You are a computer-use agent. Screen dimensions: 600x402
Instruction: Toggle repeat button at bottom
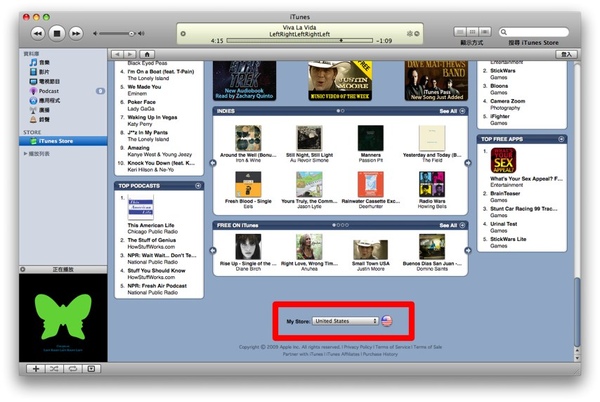72,369
